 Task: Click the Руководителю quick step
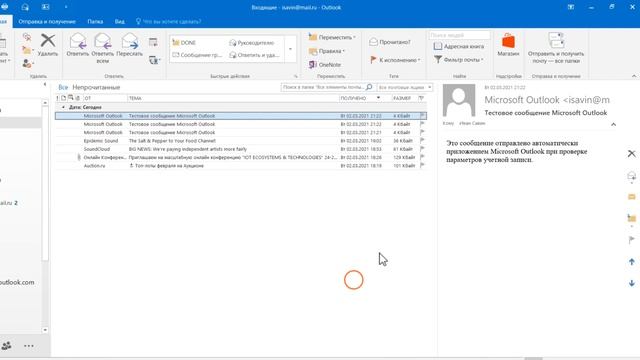[x=252, y=42]
